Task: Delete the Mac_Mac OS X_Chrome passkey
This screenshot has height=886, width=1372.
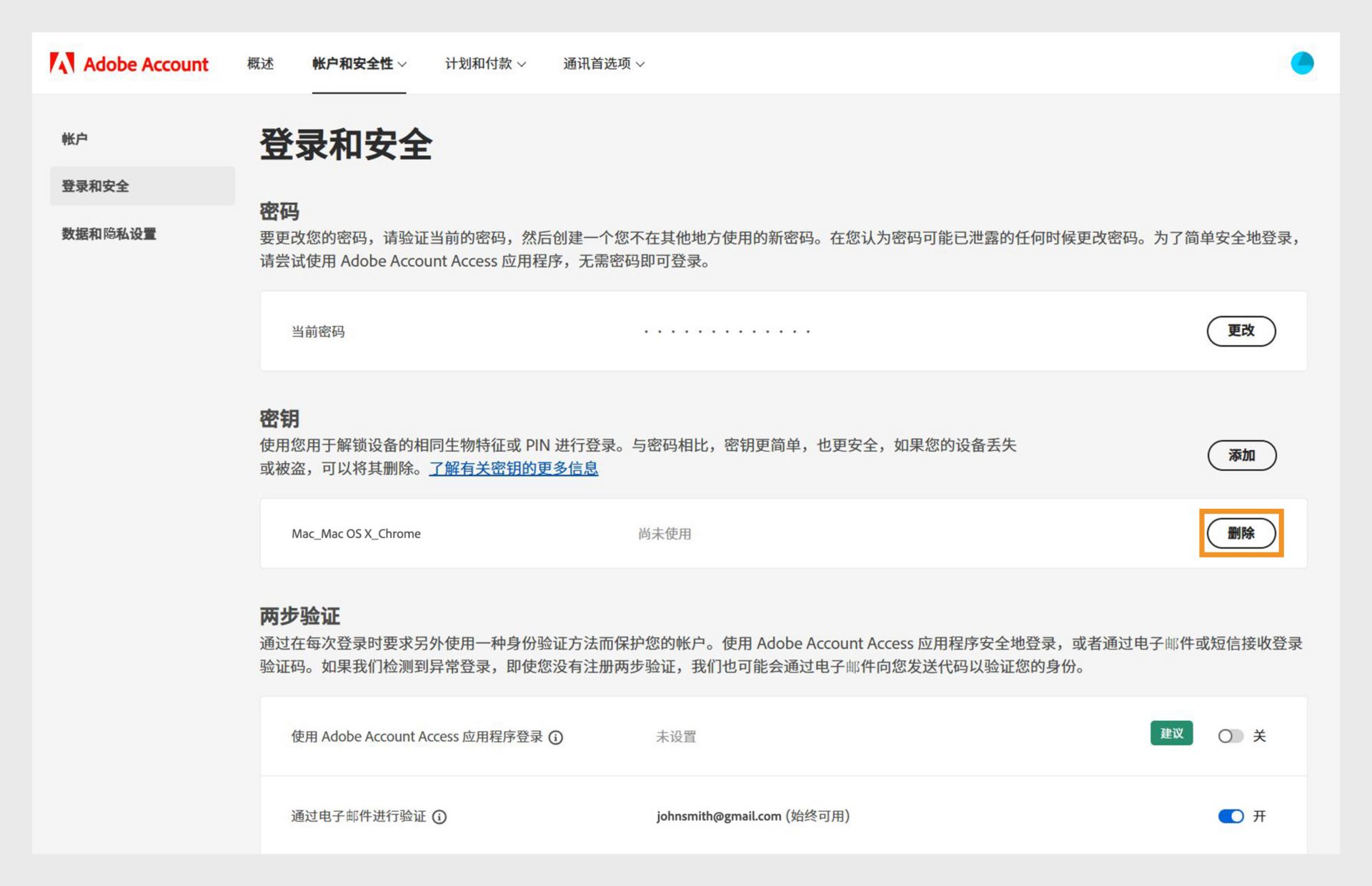Action: pyautogui.click(x=1241, y=533)
